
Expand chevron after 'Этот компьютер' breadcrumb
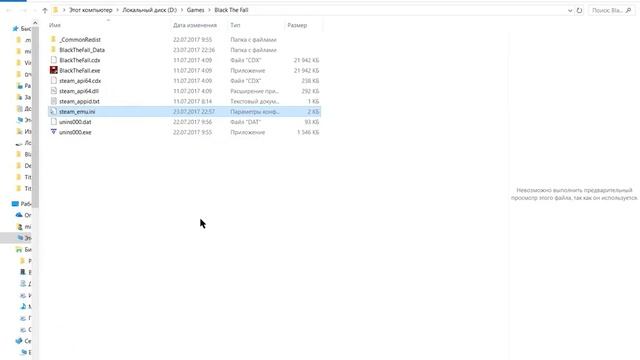117,10
